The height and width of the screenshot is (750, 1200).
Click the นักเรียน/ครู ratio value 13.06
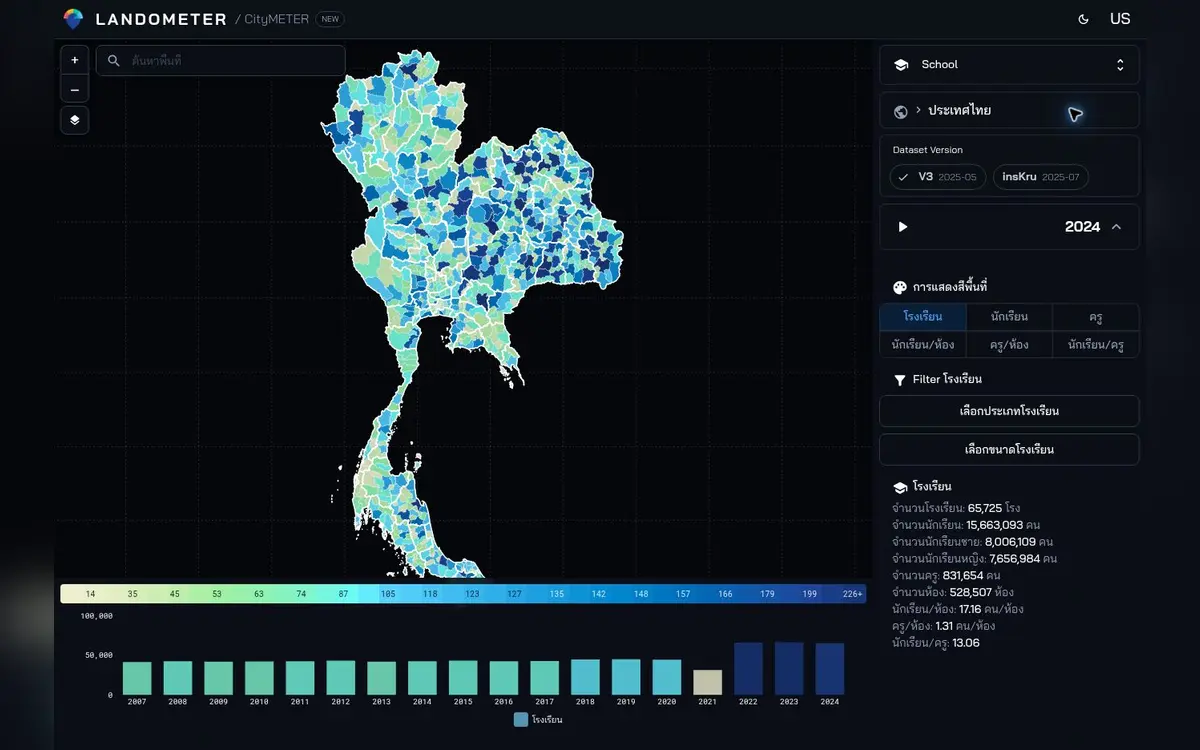coord(966,643)
